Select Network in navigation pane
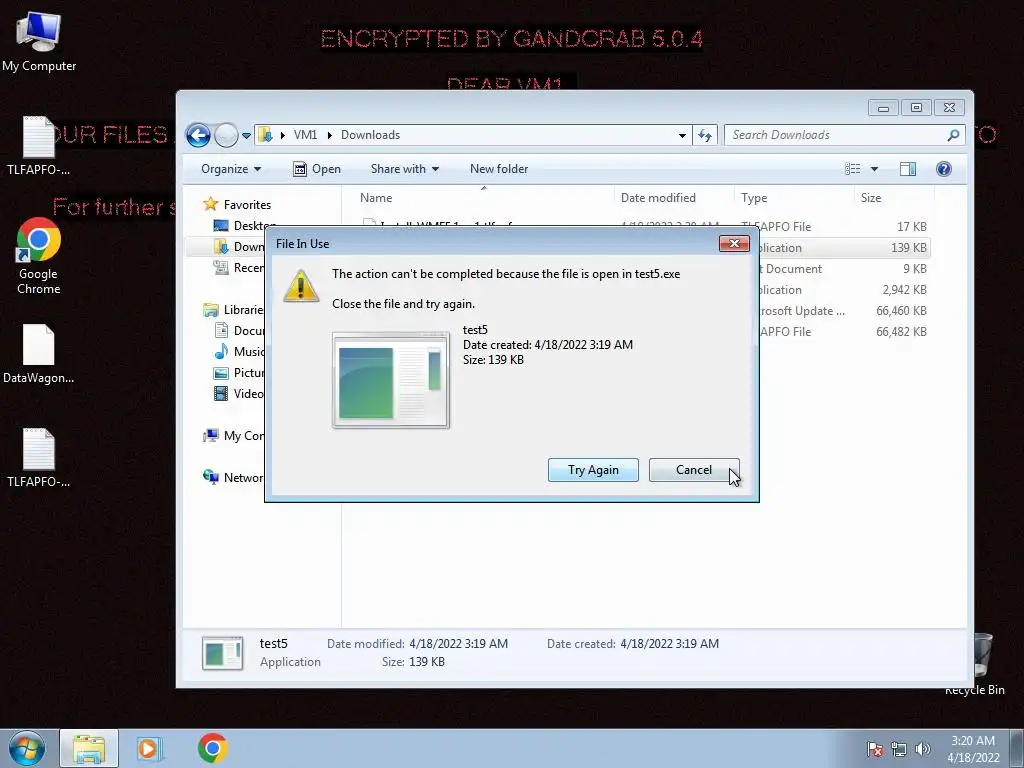1024x768 pixels. click(232, 477)
